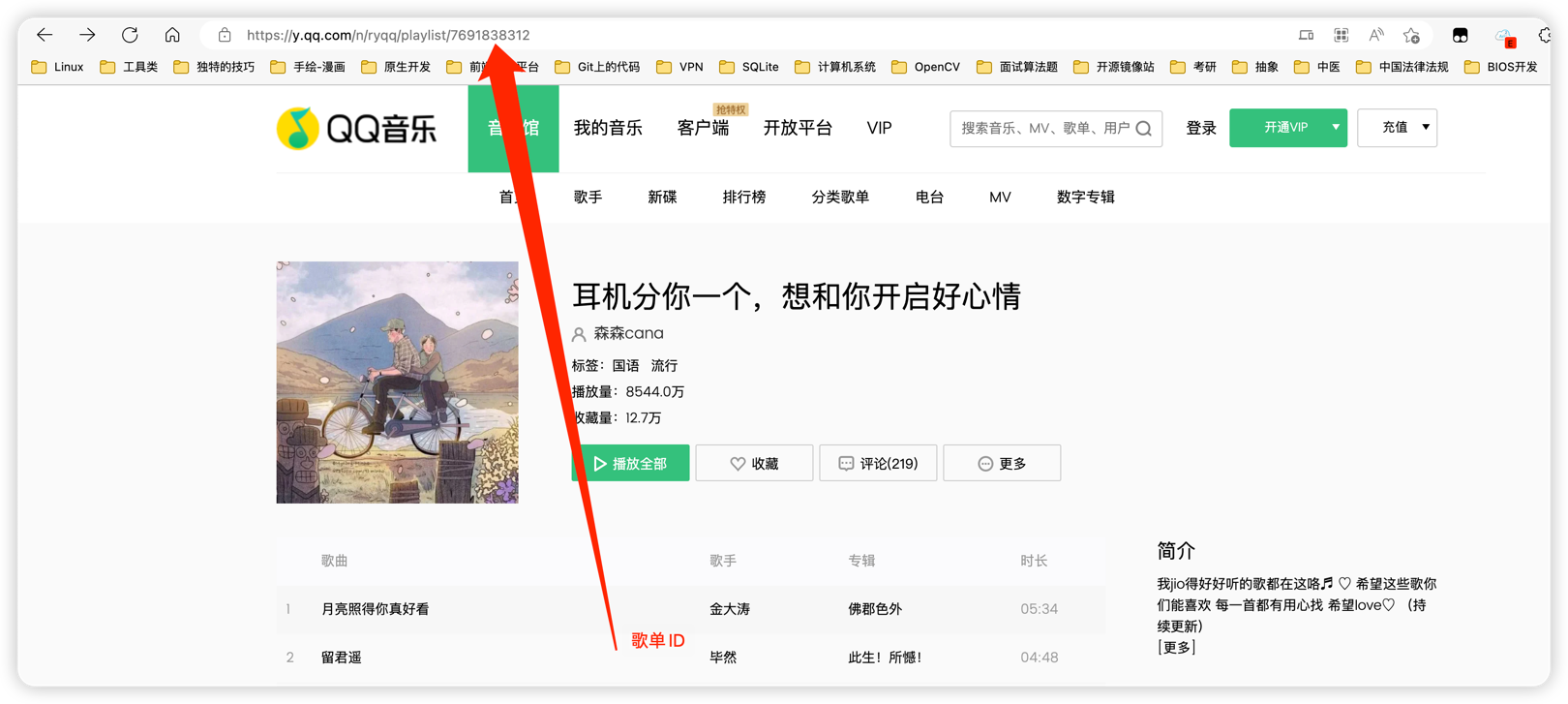Open the BIOS开发 bookmark folder
Viewport: 1568px width, 704px height.
pyautogui.click(x=1500, y=67)
